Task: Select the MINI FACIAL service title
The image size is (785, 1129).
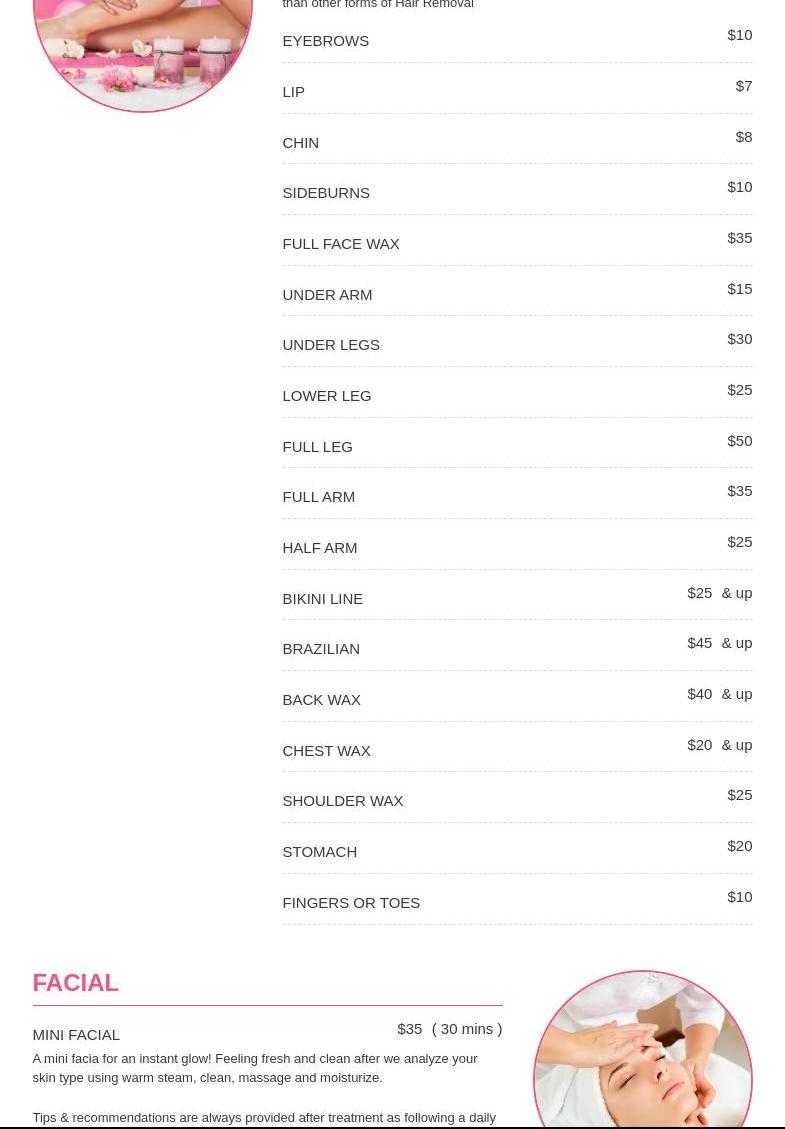Action: click(x=76, y=1035)
